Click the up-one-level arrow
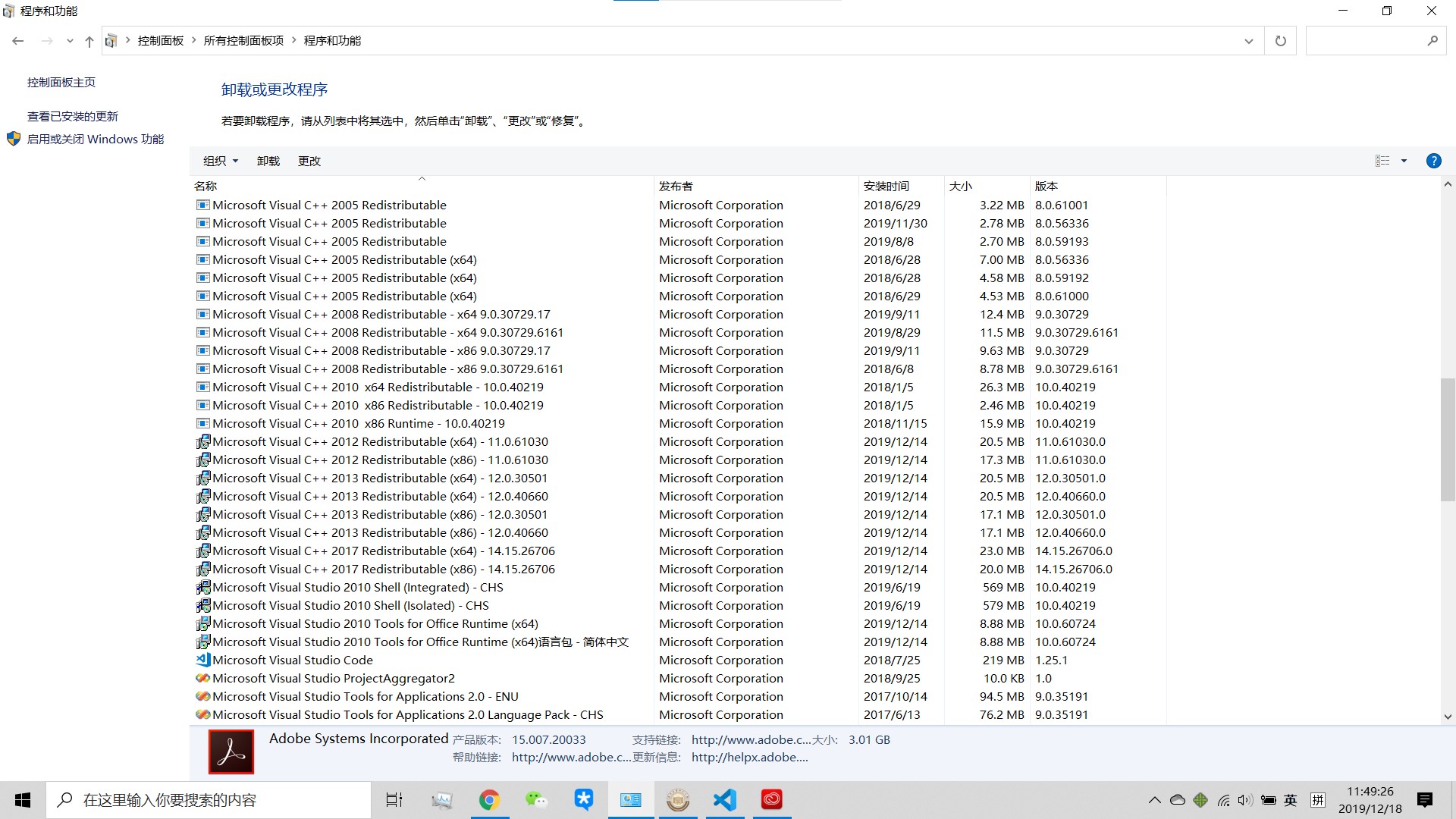Viewport: 1456px width, 819px height. coord(89,41)
